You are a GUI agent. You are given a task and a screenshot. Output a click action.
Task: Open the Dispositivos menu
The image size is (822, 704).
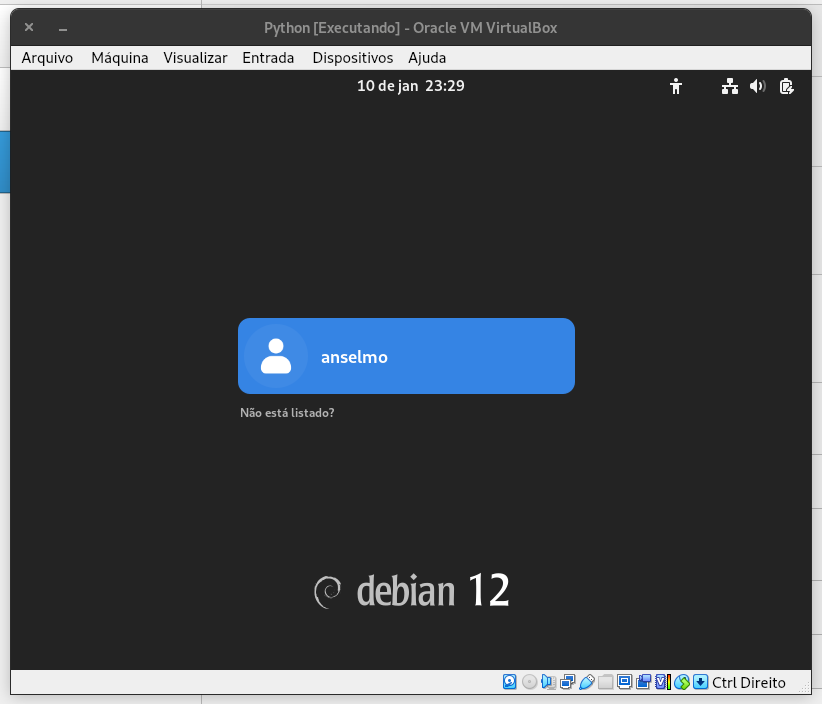point(352,58)
